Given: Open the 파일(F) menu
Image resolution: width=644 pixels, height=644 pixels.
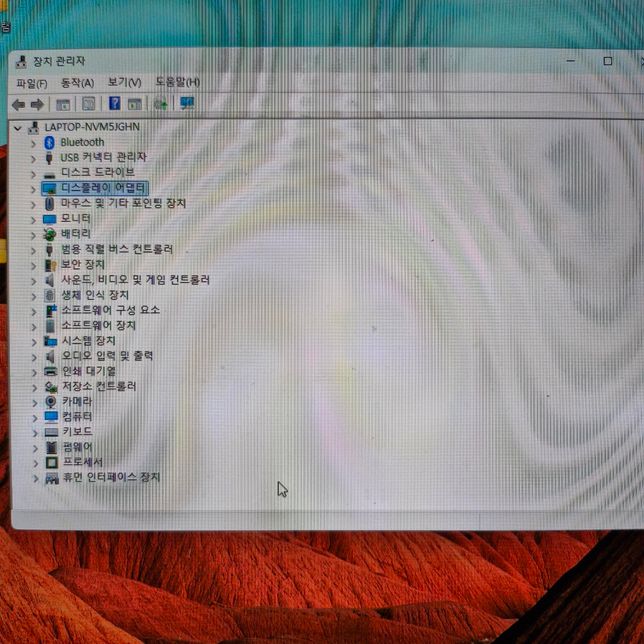Looking at the screenshot, I should pos(31,82).
